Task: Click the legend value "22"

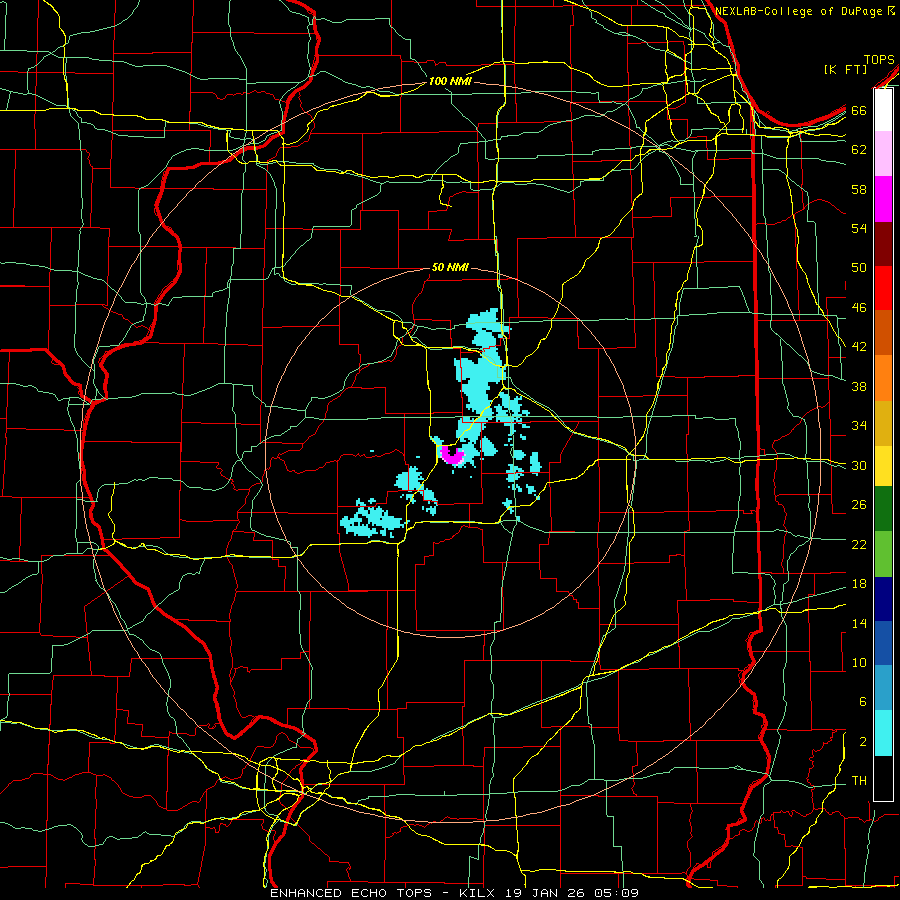Action: (x=859, y=544)
